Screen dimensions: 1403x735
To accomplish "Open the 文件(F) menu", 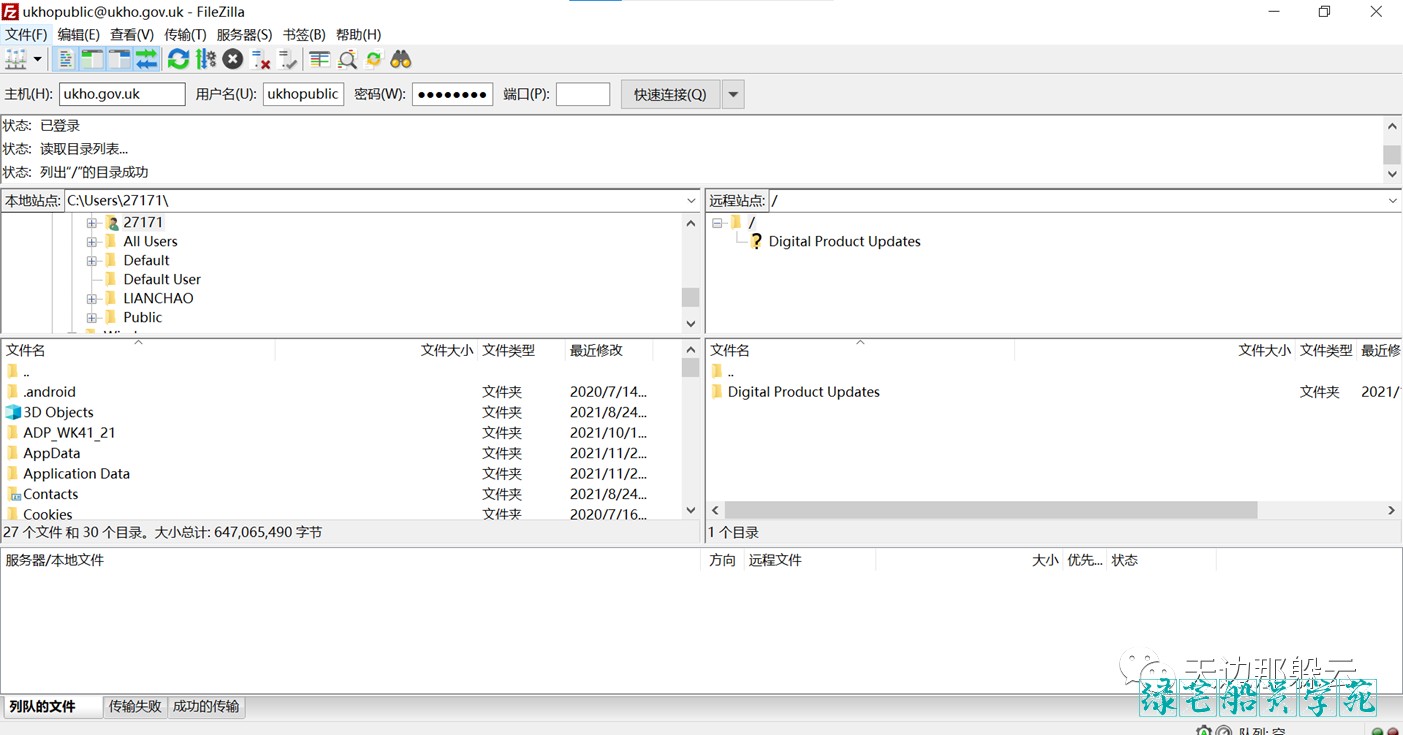I will (x=26, y=34).
